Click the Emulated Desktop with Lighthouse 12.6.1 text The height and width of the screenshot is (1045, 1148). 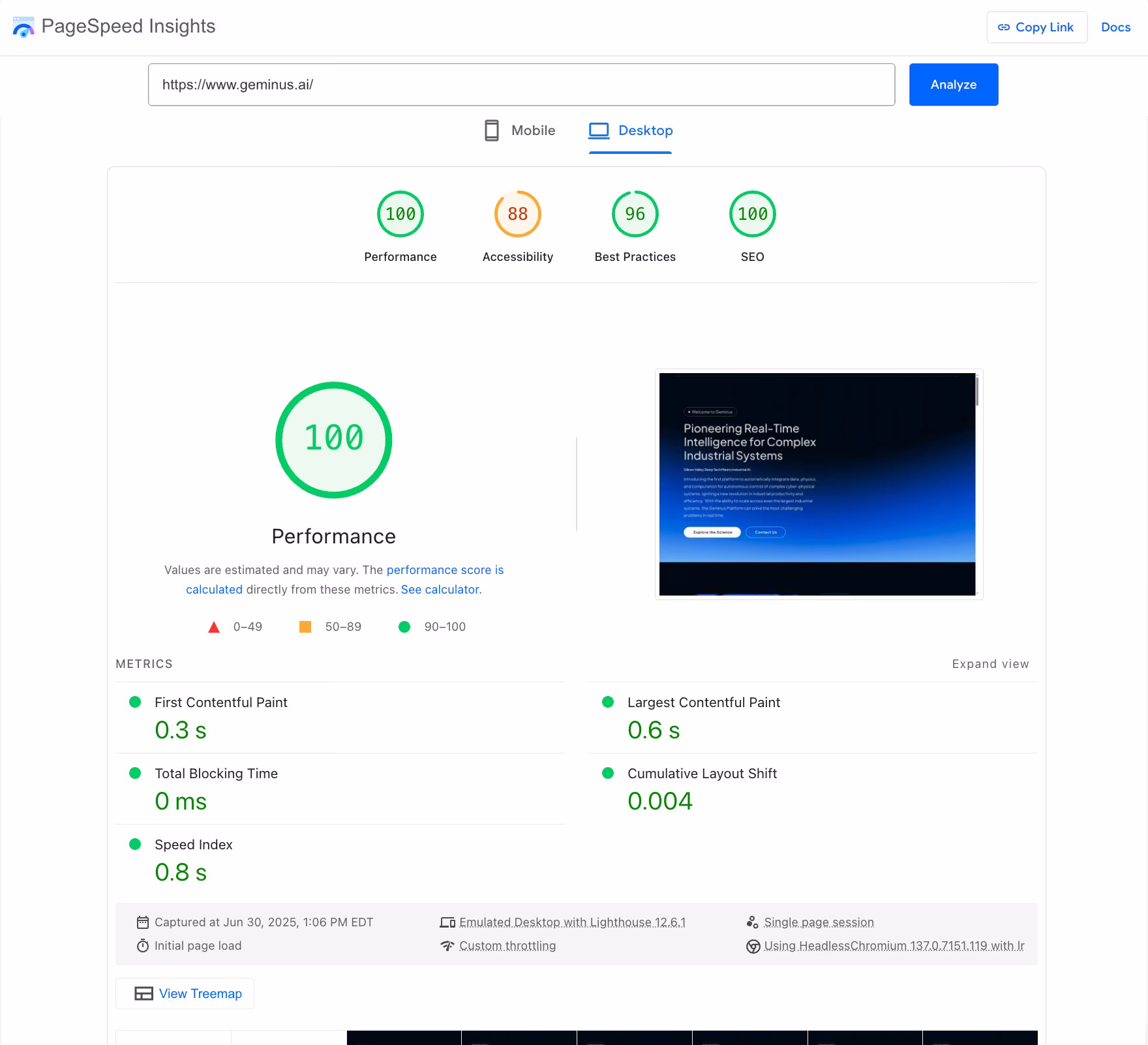573,922
